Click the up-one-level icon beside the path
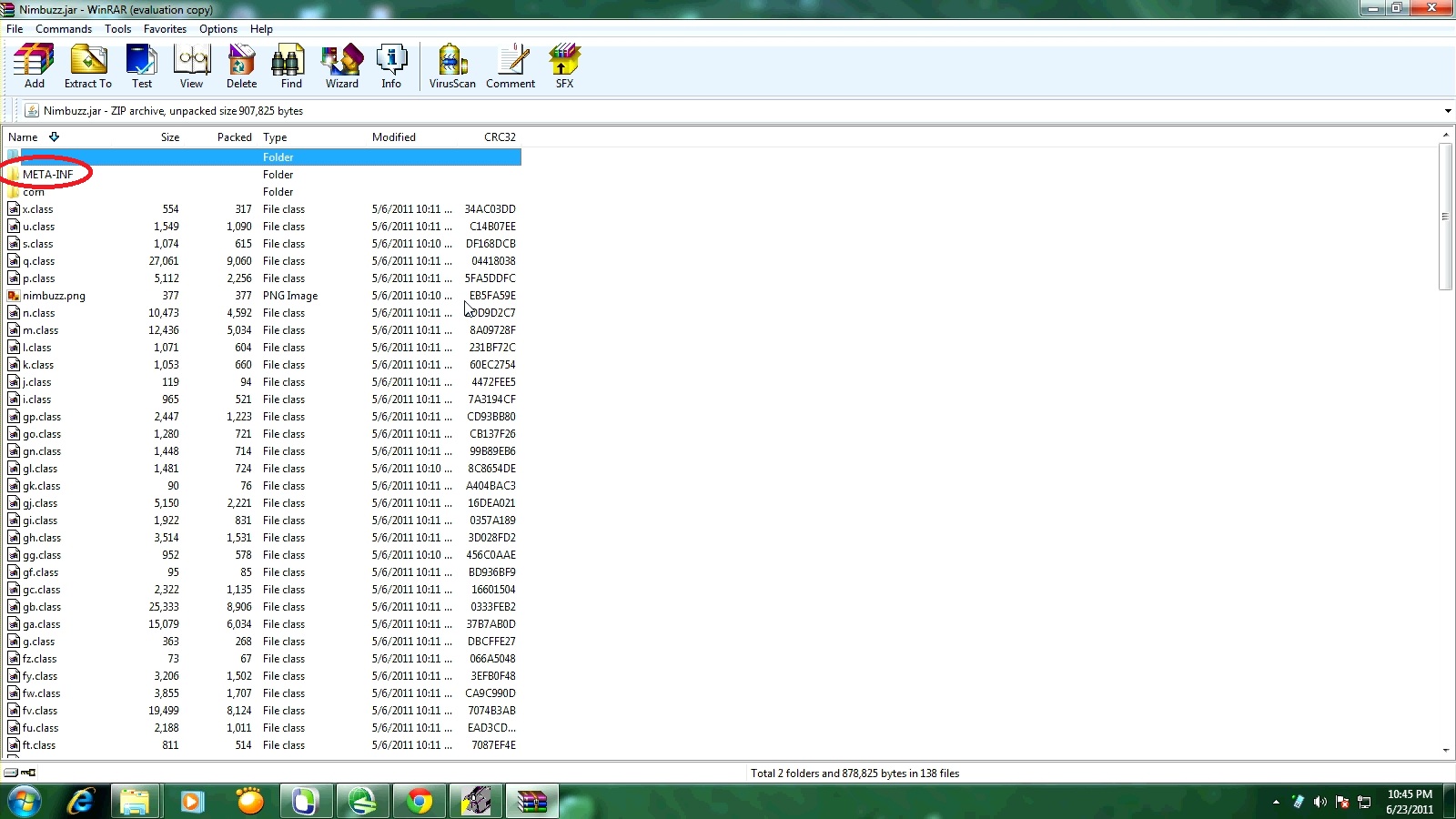This screenshot has height=819, width=1456. tap(32, 111)
